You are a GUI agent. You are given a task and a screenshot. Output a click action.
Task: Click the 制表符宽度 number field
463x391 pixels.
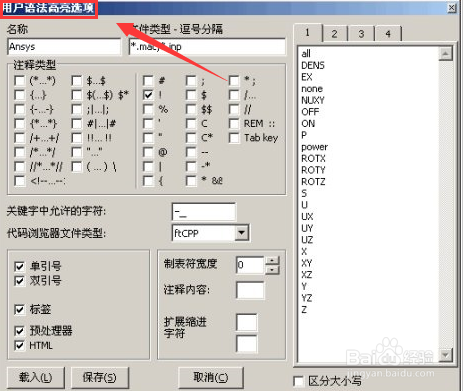(250, 265)
